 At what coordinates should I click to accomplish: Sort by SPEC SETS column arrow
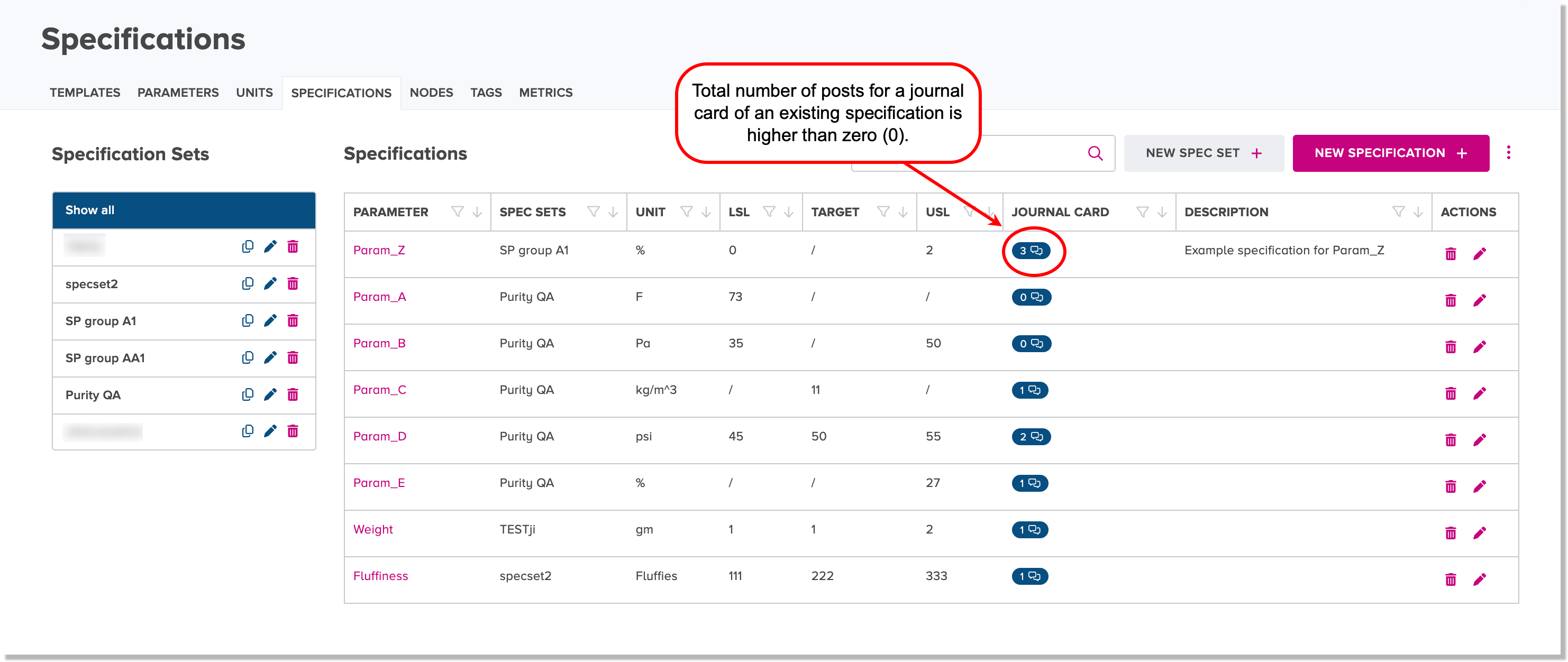point(613,212)
